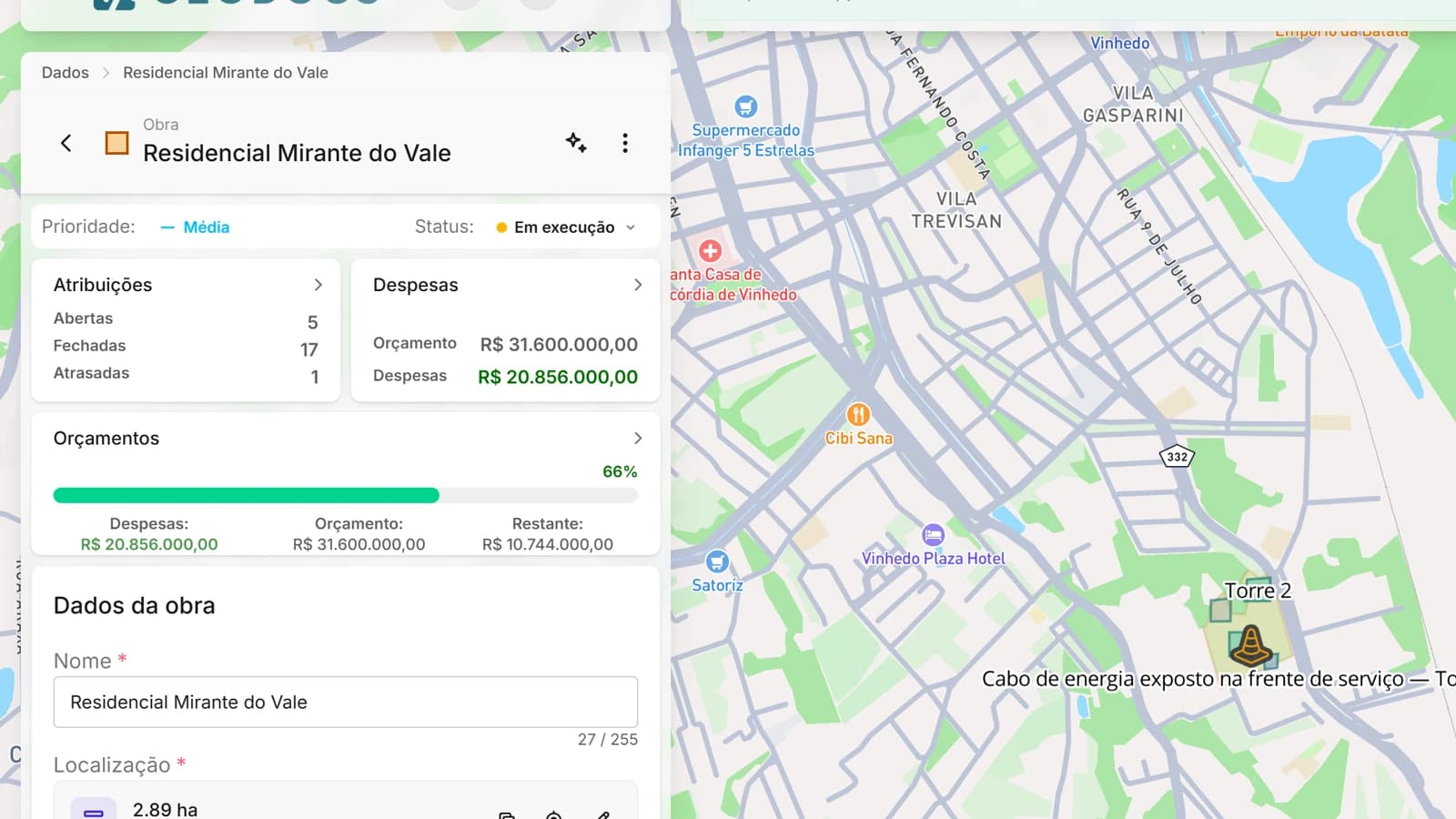Select the Supermercado Infanger 5 Estrelas cart pin
This screenshot has height=819, width=1456.
(746, 106)
